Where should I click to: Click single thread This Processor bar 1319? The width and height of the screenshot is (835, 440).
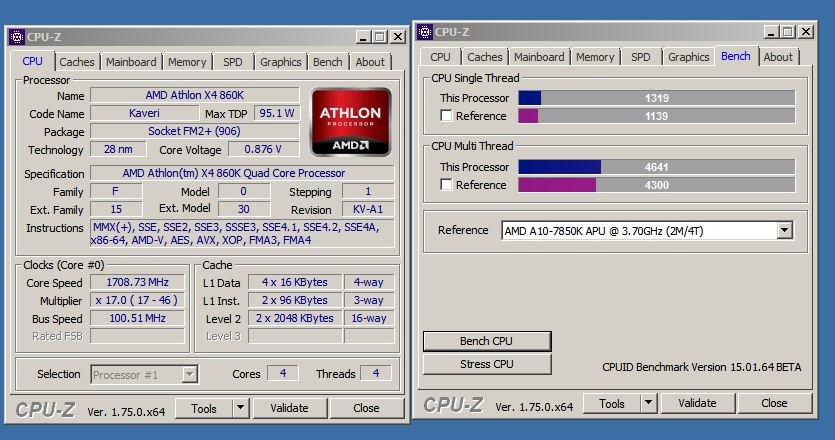[657, 98]
